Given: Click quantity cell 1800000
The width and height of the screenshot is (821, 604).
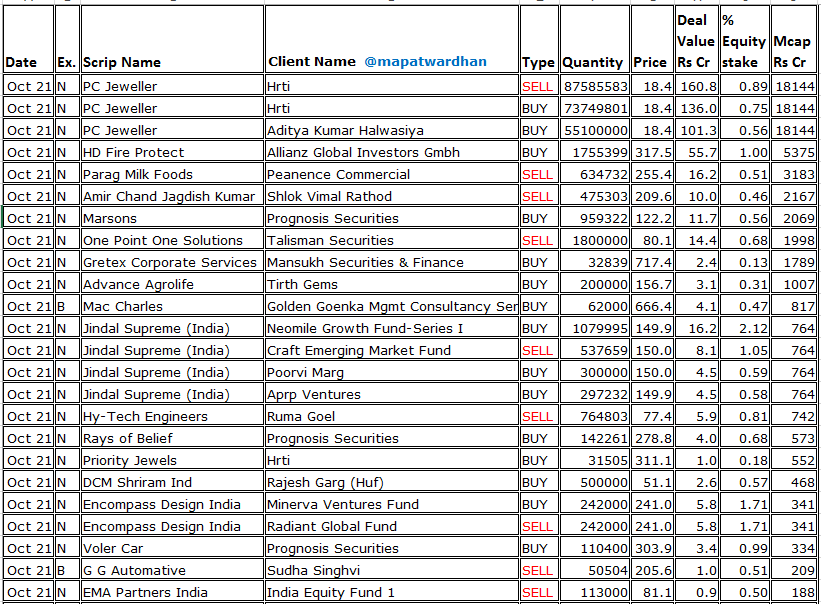Looking at the screenshot, I should click(595, 240).
